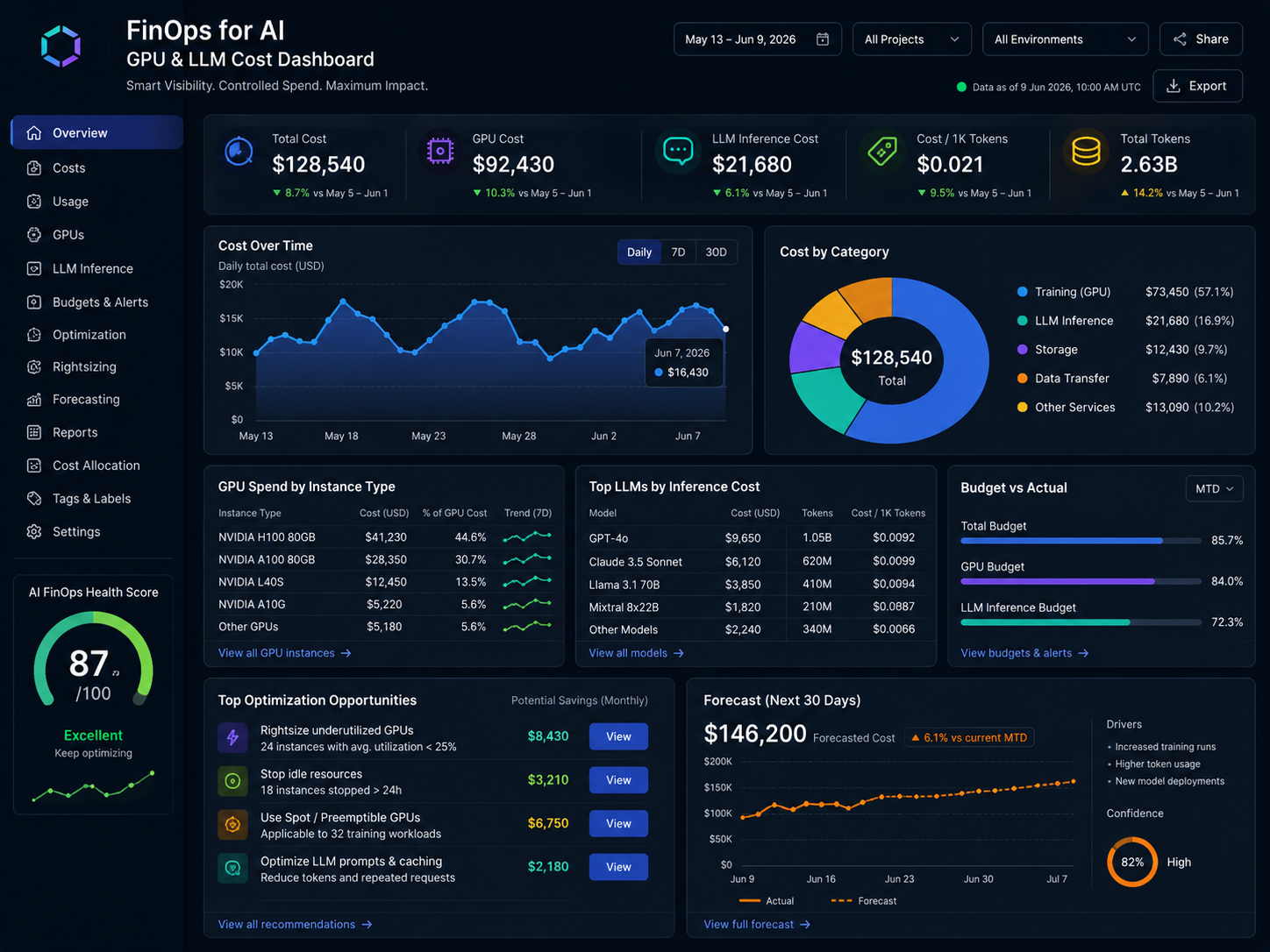Open View full forecast link
Viewport: 1270px width, 952px height.
click(x=757, y=924)
